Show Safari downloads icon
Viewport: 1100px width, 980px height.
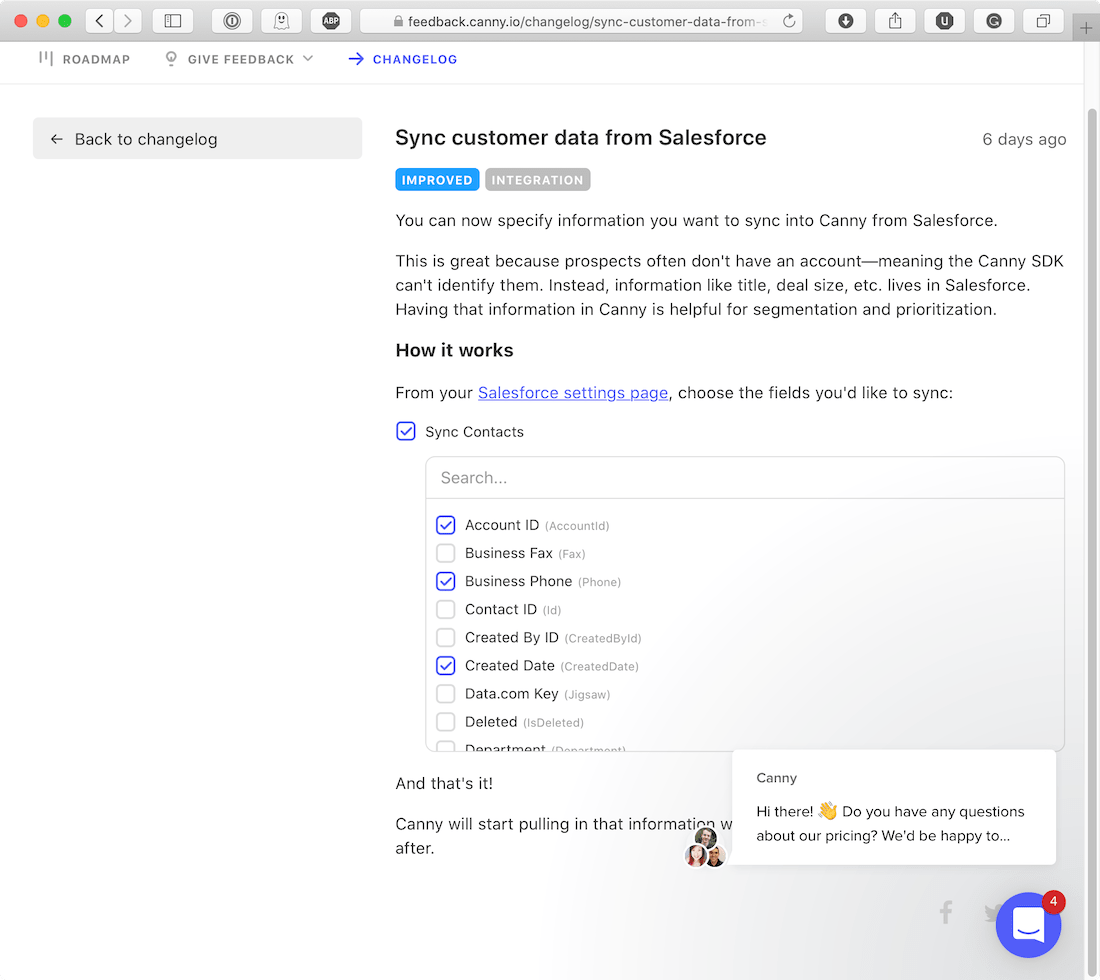pyautogui.click(x=845, y=21)
